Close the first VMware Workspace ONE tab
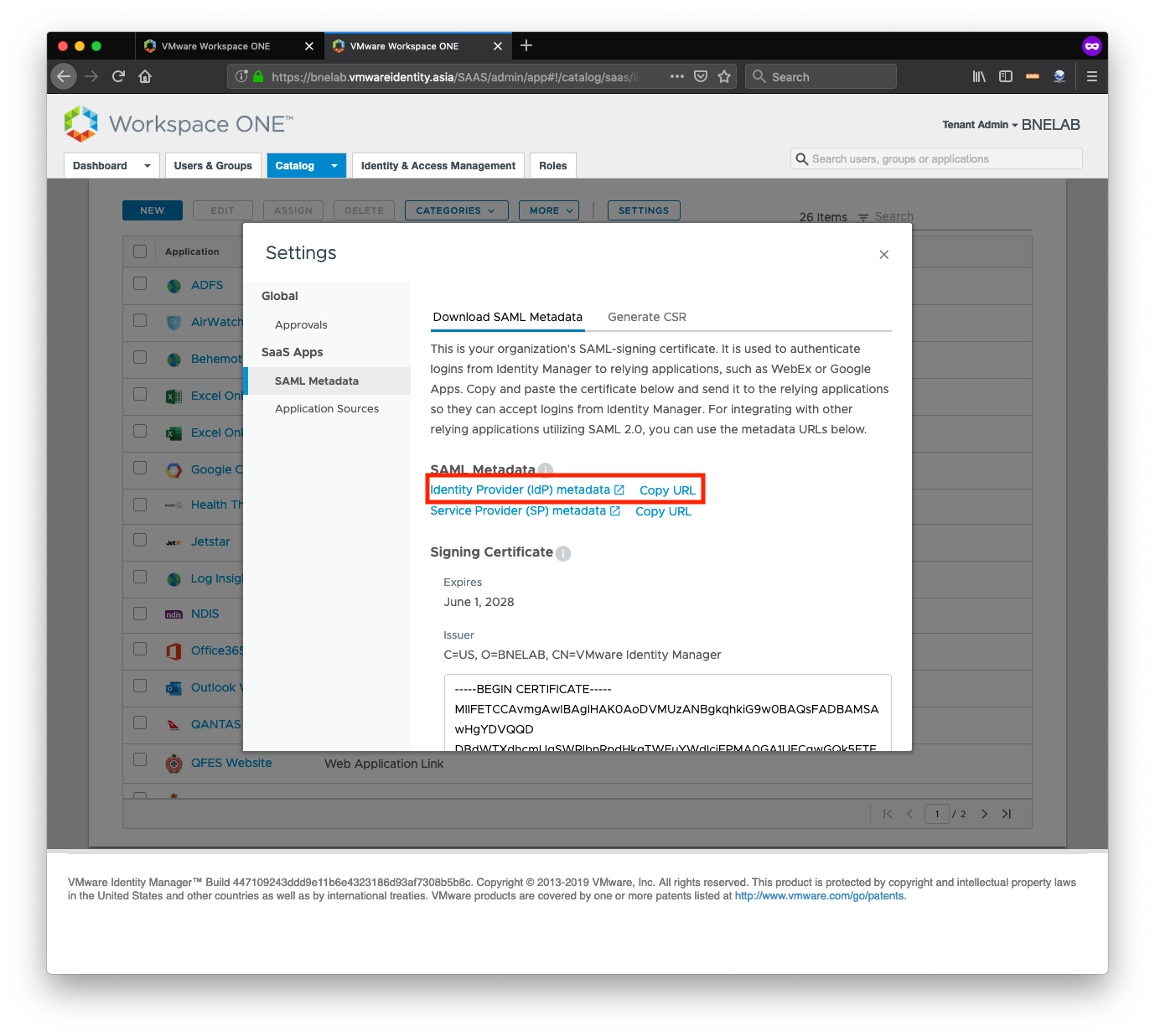 pyautogui.click(x=309, y=46)
